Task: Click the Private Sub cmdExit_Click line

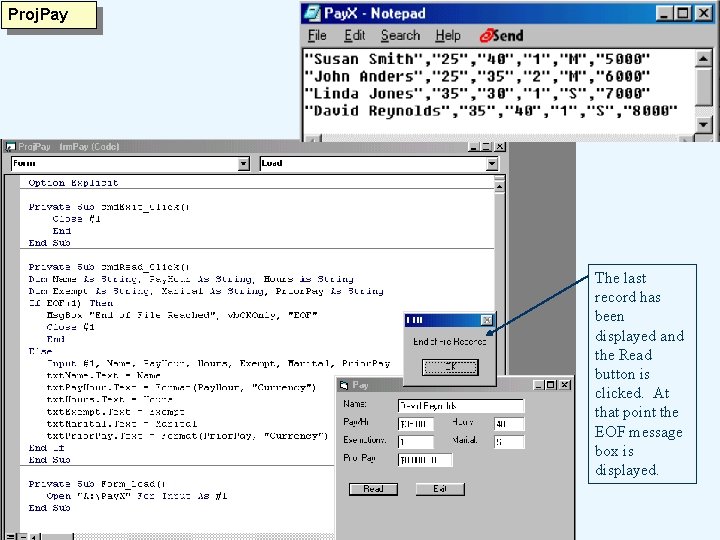Action: click(x=109, y=207)
